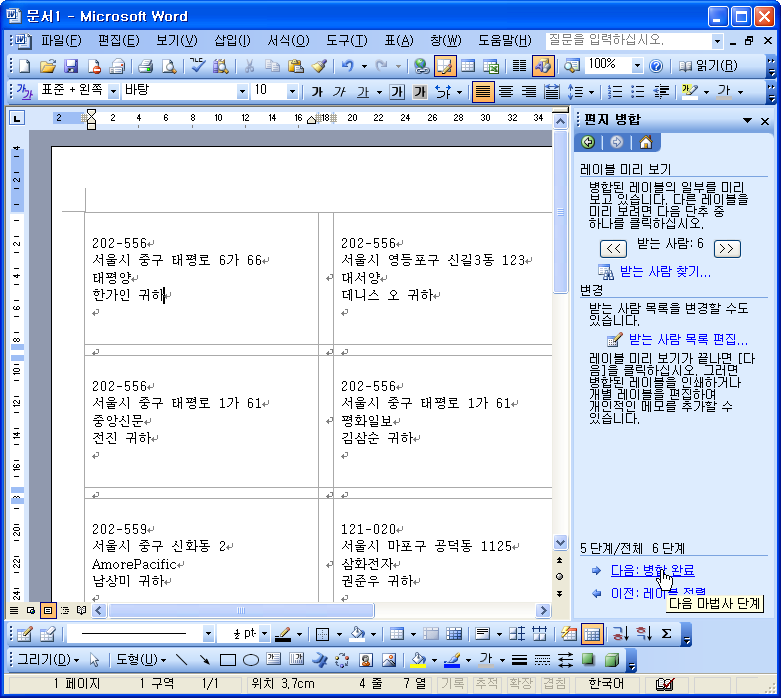Go back to 이전: 레이블 정렬 step

[x=658, y=593]
